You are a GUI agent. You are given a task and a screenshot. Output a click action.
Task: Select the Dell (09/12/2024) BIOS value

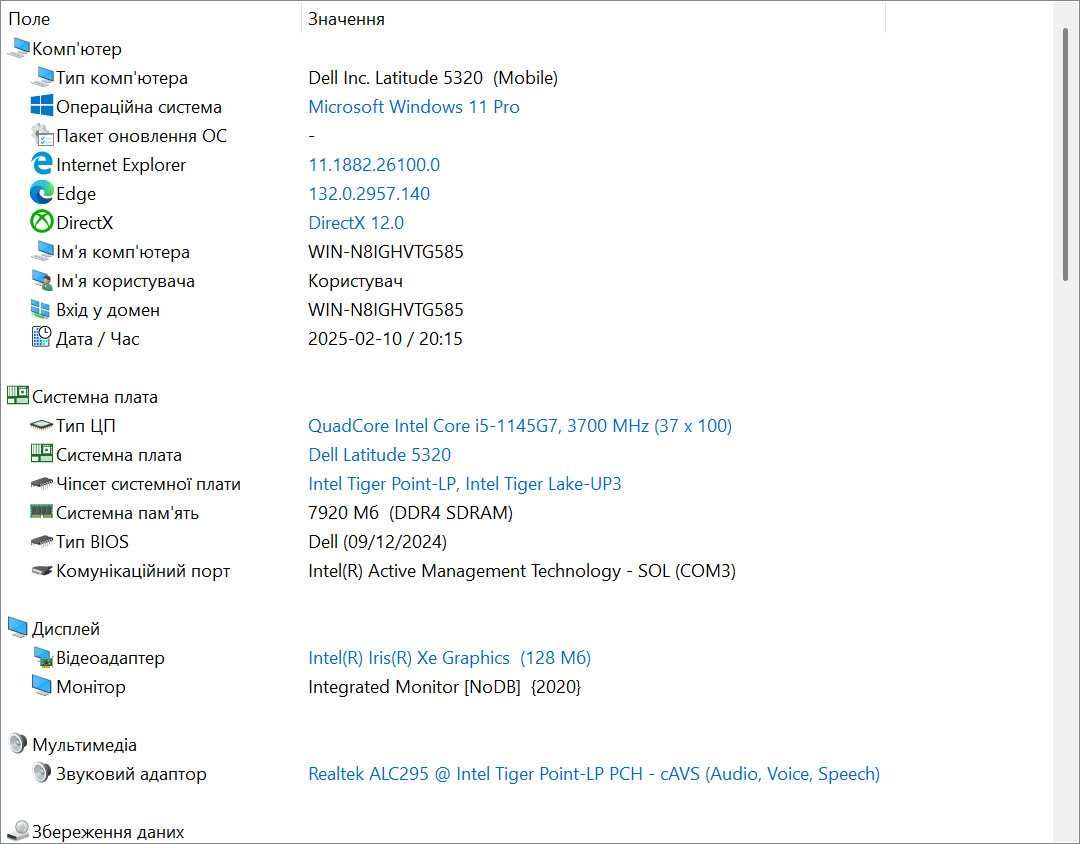pyautogui.click(x=377, y=542)
